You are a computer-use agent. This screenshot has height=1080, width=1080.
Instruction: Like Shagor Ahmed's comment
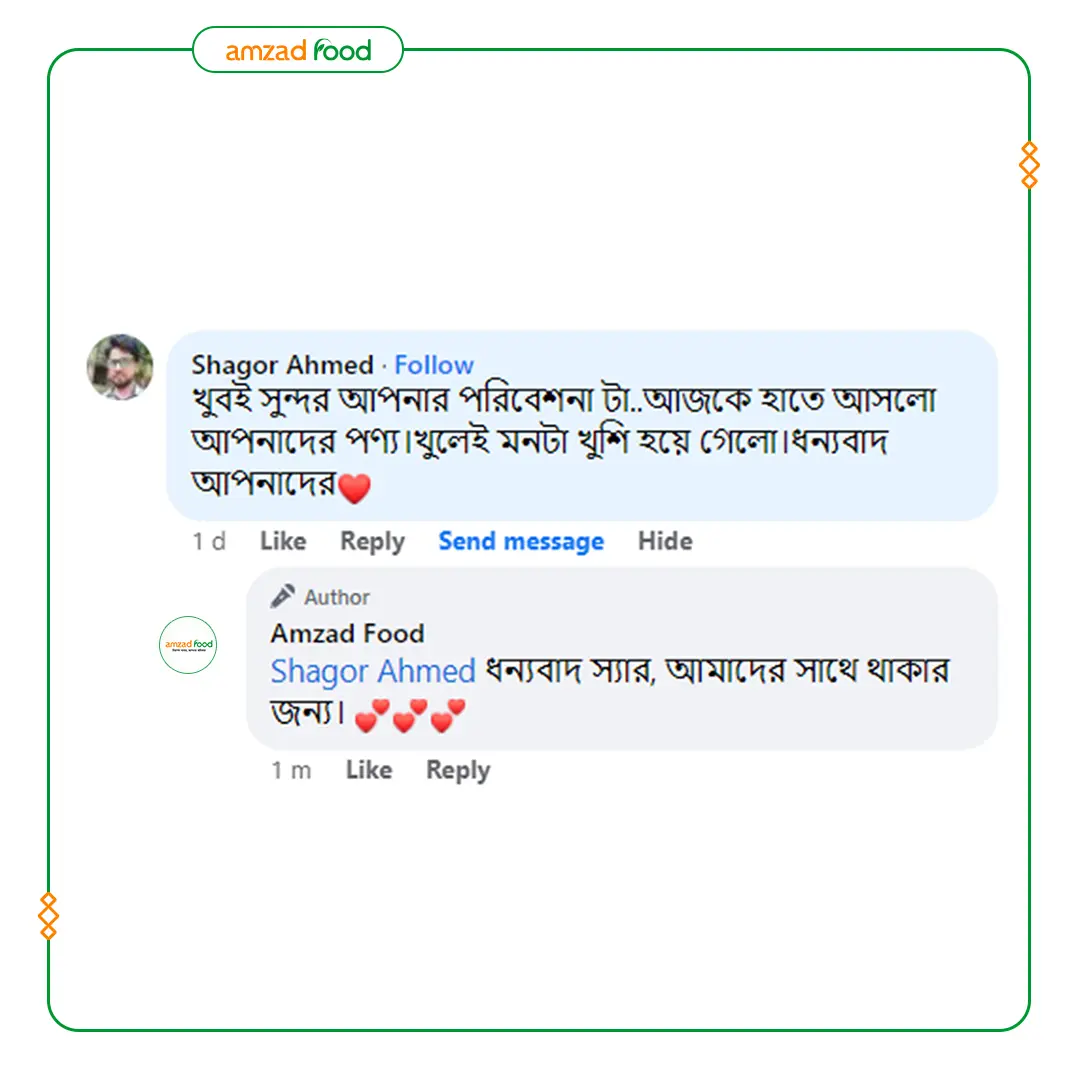coord(283,542)
